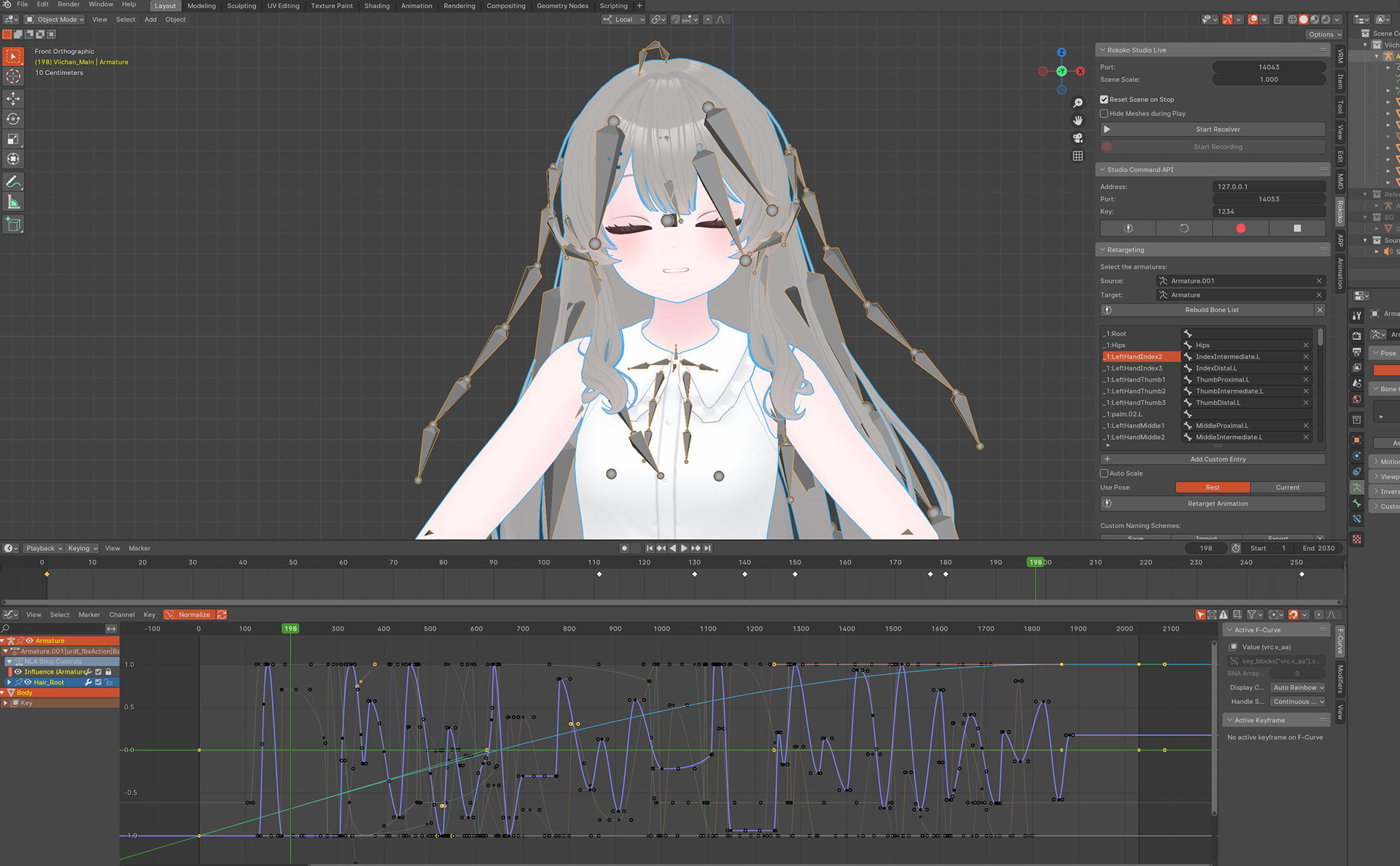This screenshot has height=866, width=1400.
Task: Switch to the Shading workspace tab
Action: [x=377, y=6]
